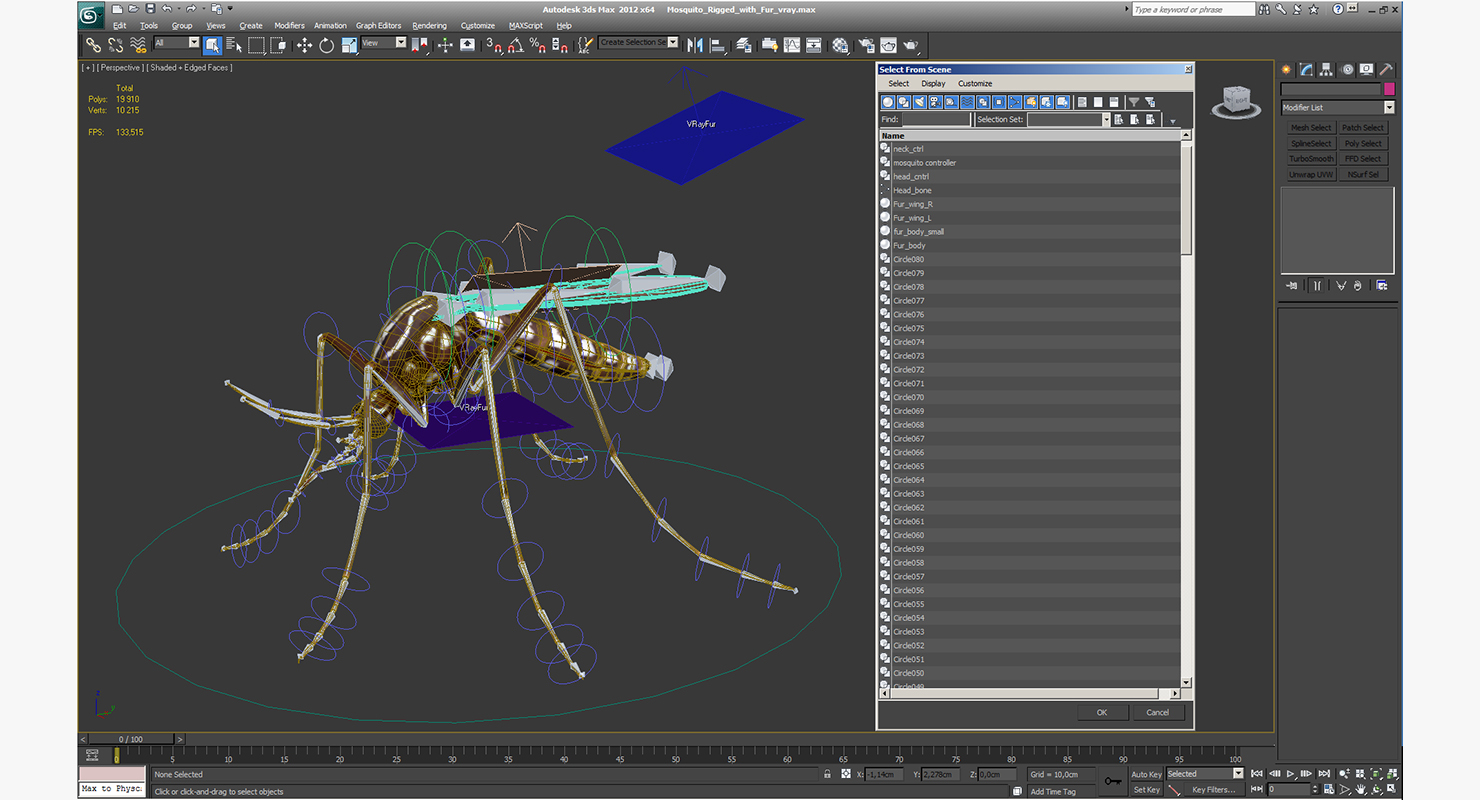
Task: Click the funnel filter icon in dialog
Action: click(1133, 102)
